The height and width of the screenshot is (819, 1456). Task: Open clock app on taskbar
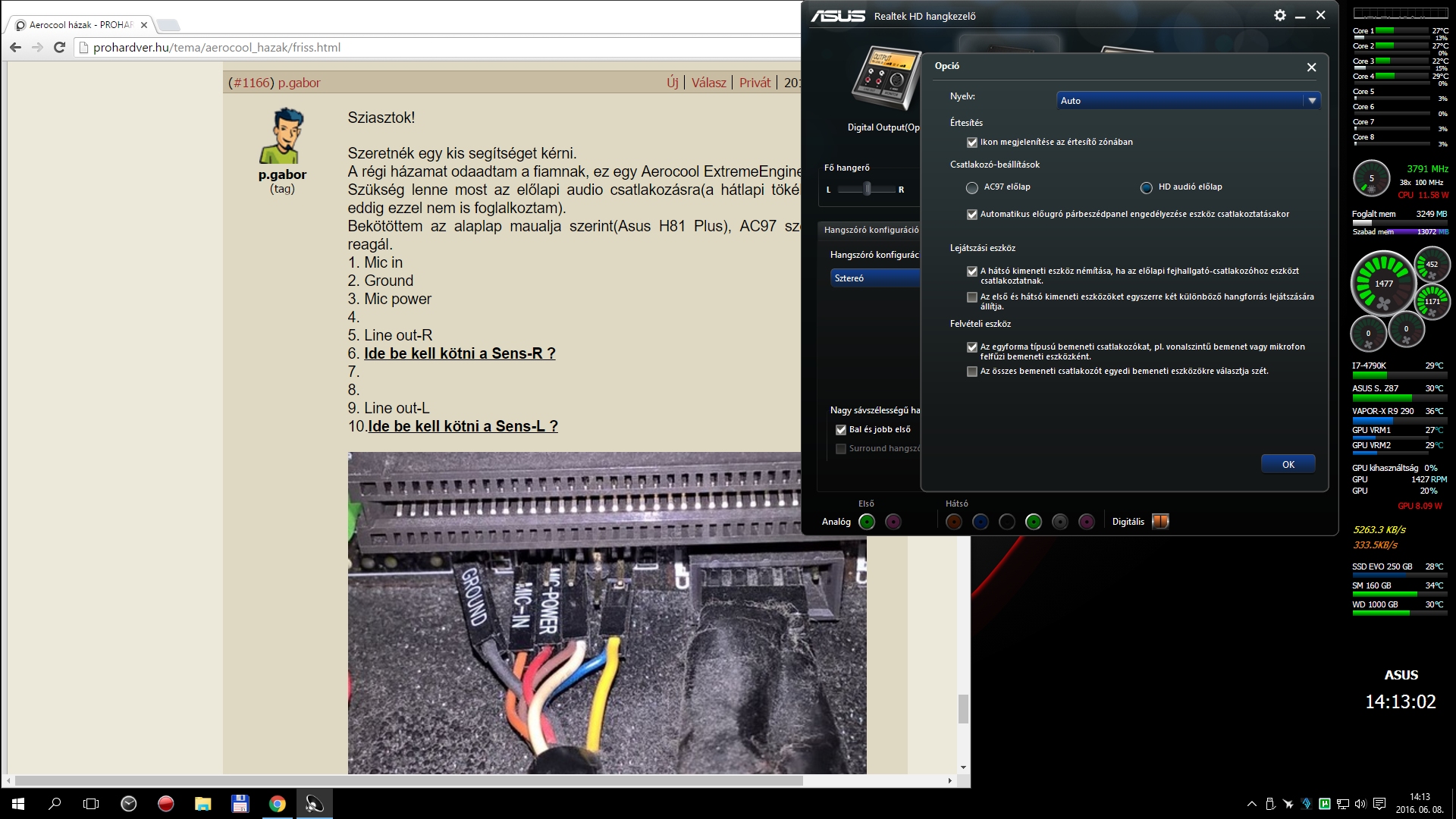click(129, 804)
